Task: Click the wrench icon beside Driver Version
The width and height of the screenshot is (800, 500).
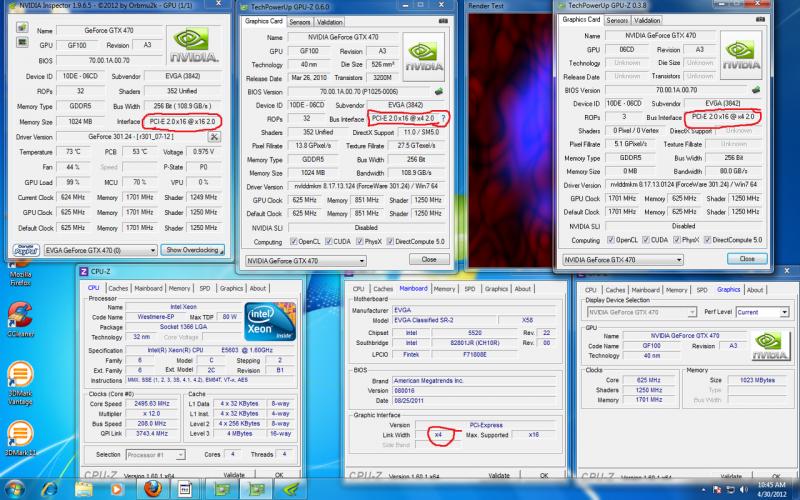Action: point(214,137)
